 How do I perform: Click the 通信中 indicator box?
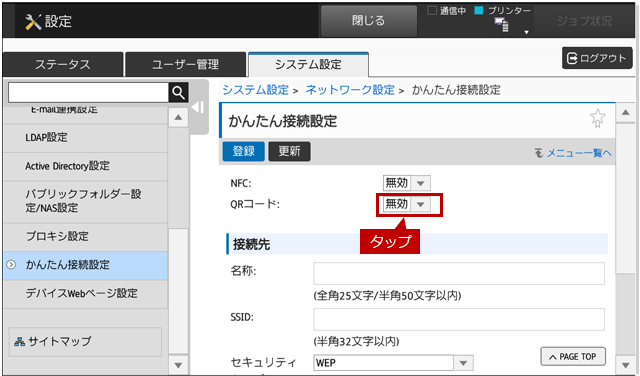pos(432,11)
